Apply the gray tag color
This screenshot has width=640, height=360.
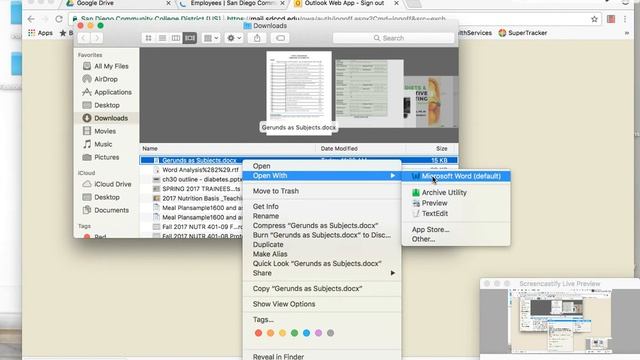(331, 333)
